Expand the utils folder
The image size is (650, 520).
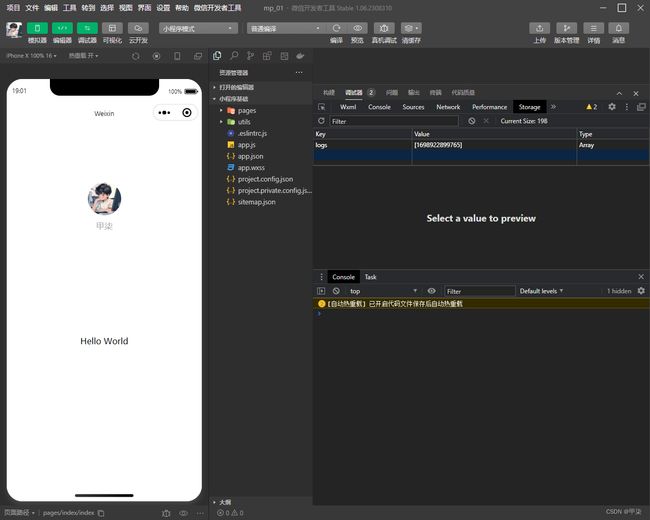pos(260,122)
